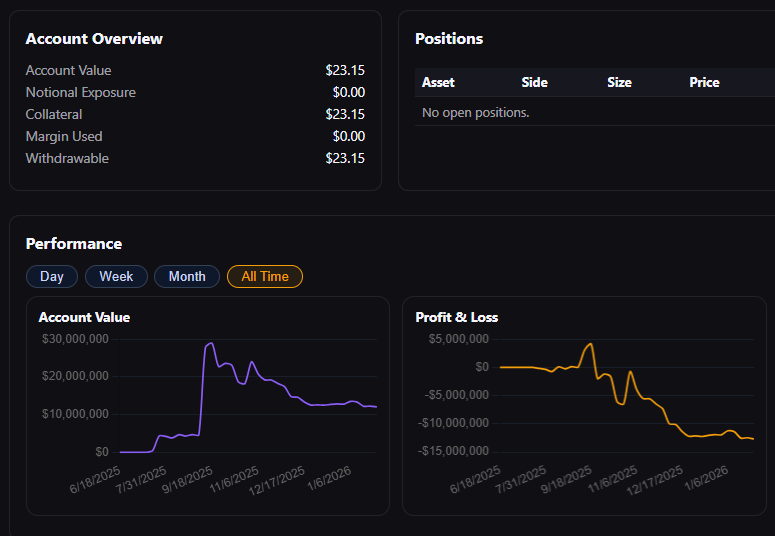Select the Day performance range
Screen dimensions: 775x536
(52, 276)
